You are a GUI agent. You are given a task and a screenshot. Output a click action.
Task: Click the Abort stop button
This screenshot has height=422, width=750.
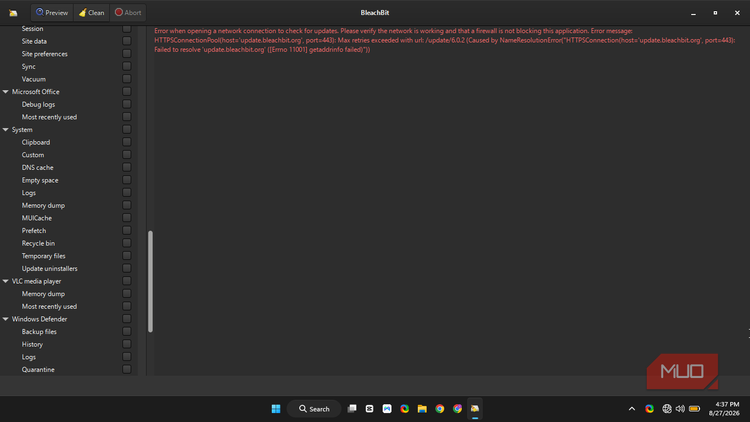click(x=128, y=12)
